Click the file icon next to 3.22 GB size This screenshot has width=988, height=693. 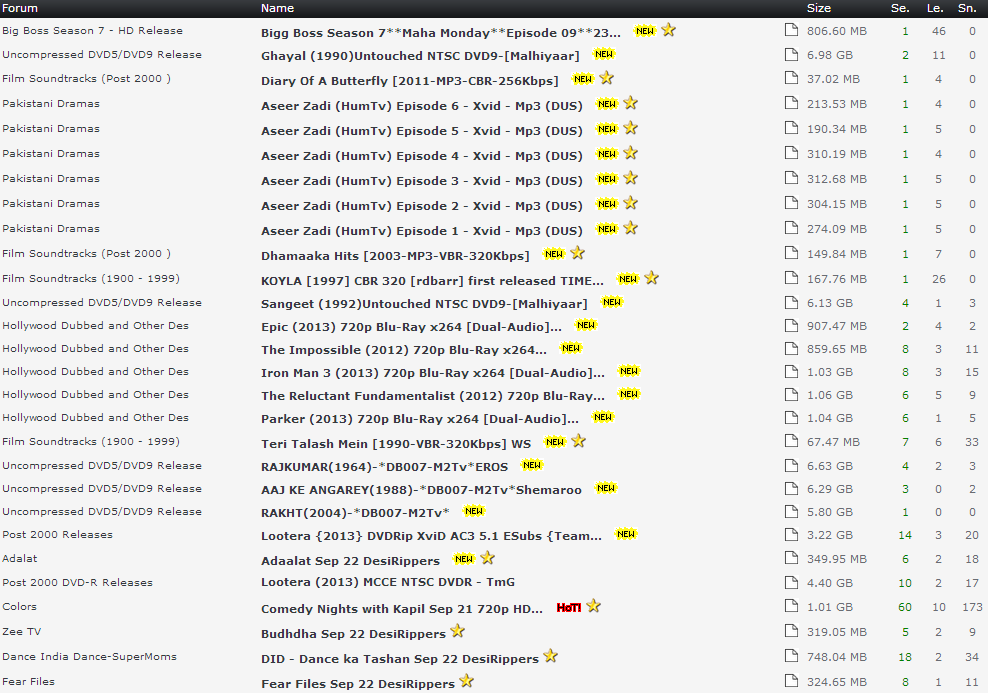(791, 534)
